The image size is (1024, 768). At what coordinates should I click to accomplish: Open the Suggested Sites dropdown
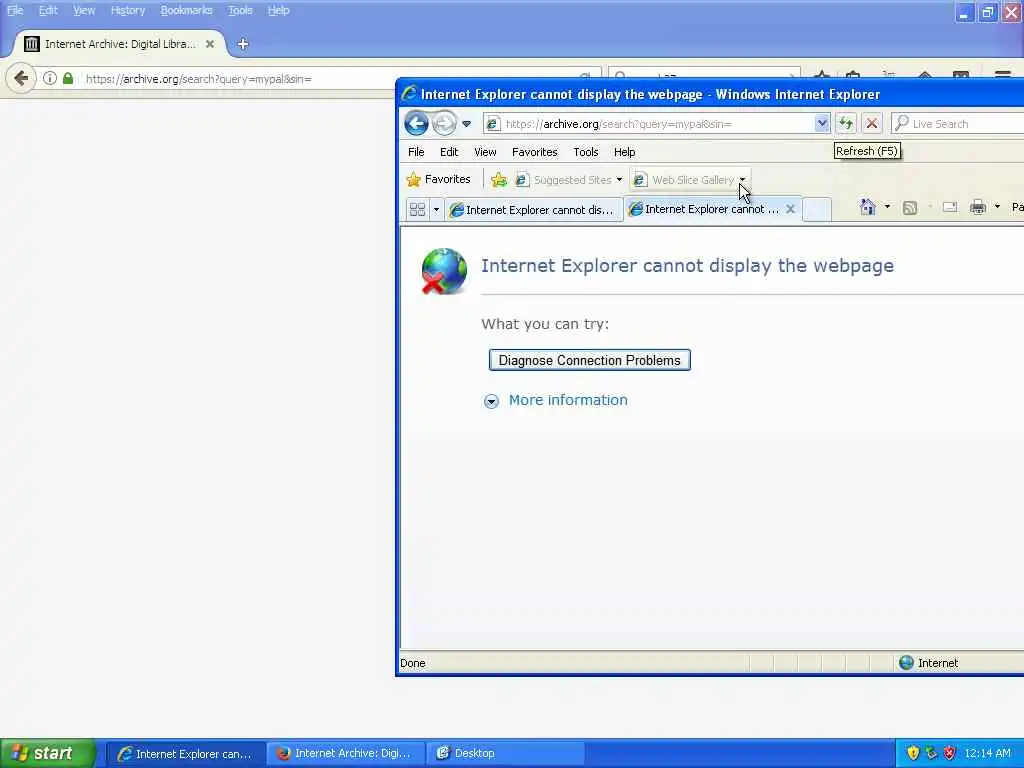coord(619,180)
